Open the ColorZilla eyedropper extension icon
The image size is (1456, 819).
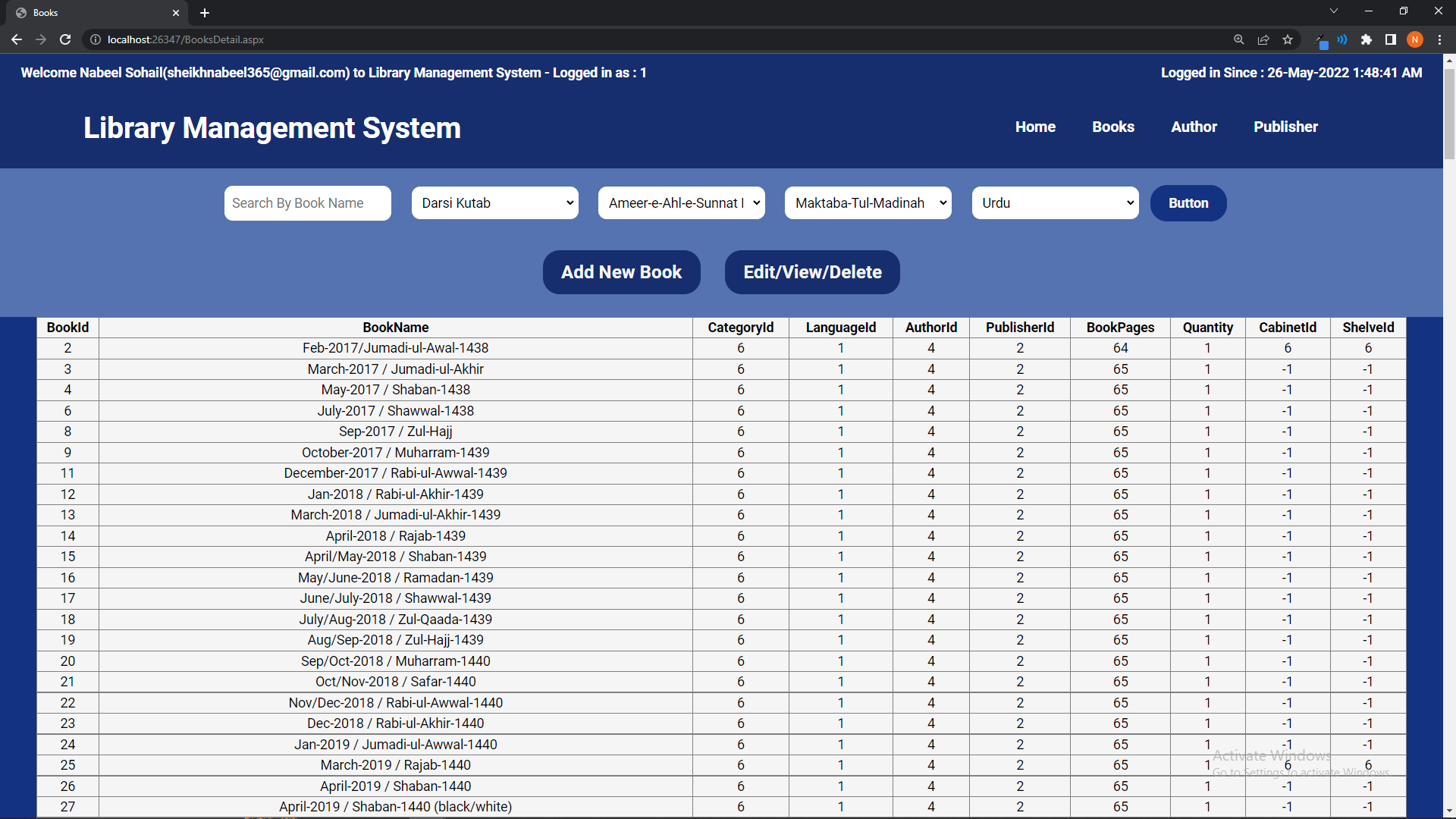pos(1323,39)
